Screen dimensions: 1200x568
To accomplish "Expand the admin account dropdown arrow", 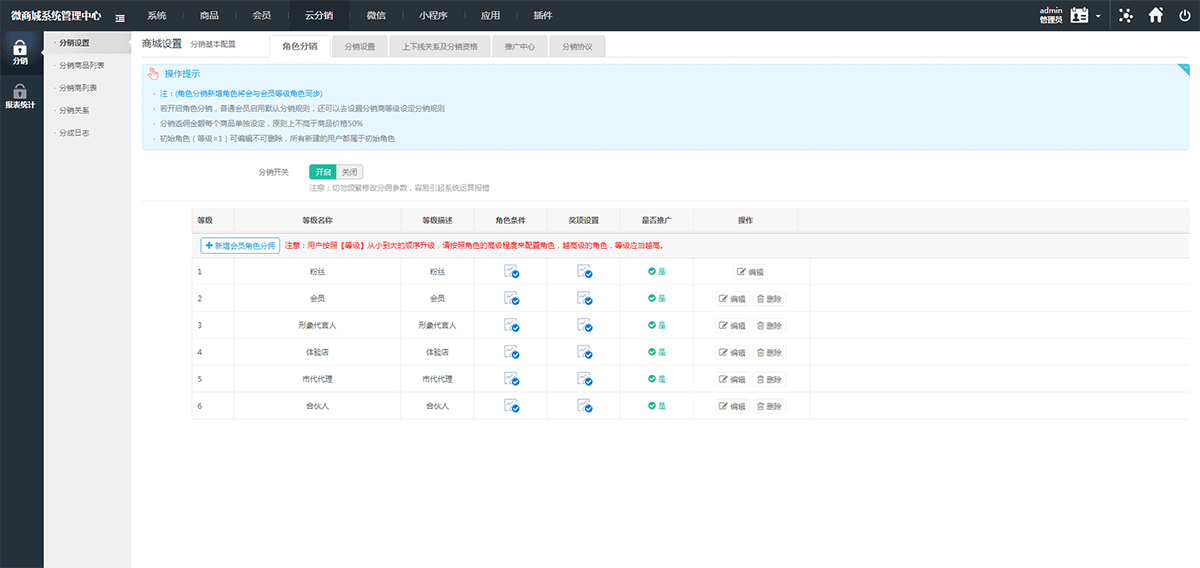I will [x=1098, y=16].
